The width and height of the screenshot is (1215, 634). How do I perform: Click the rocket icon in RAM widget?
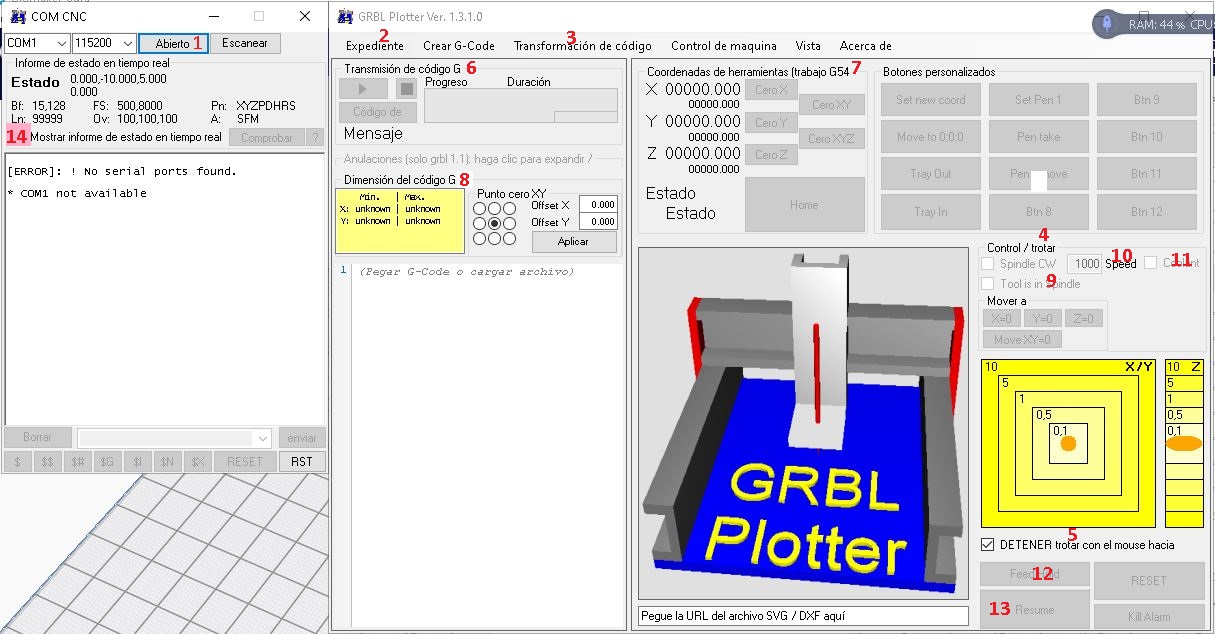click(1108, 22)
